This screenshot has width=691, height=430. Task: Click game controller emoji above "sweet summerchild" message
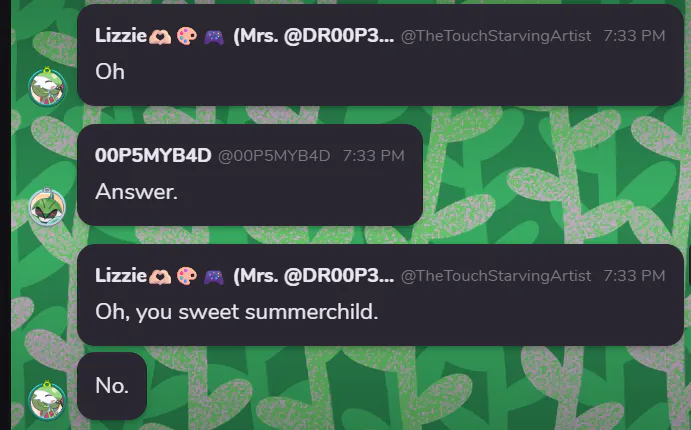pos(214,277)
